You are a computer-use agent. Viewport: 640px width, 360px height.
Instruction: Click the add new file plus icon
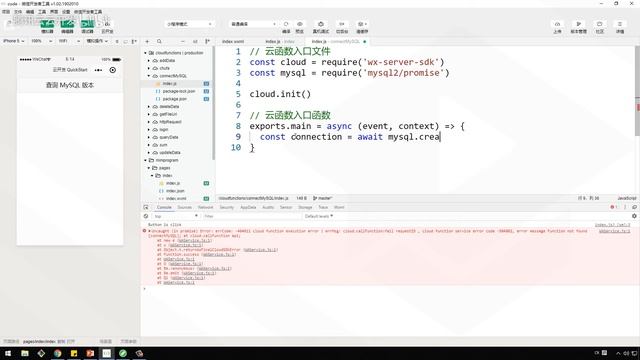tap(147, 41)
